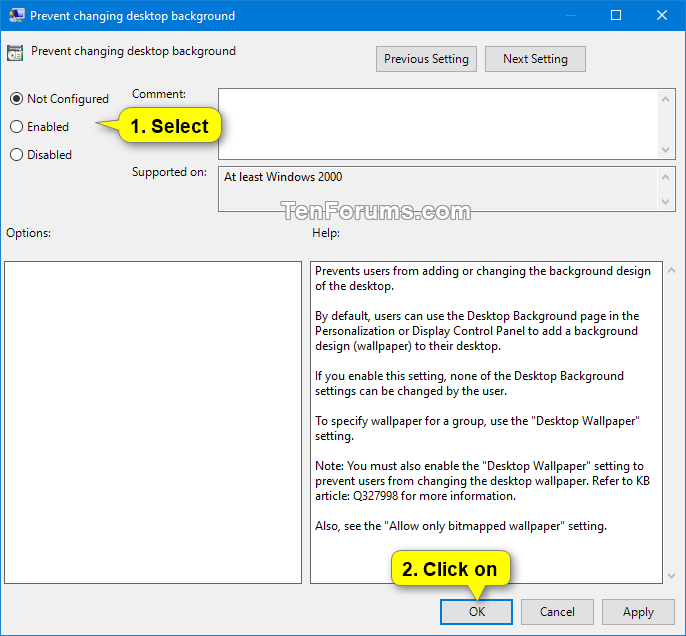Click Supported on box scroll up arrow
Image resolution: width=686 pixels, height=636 pixels.
(665, 177)
